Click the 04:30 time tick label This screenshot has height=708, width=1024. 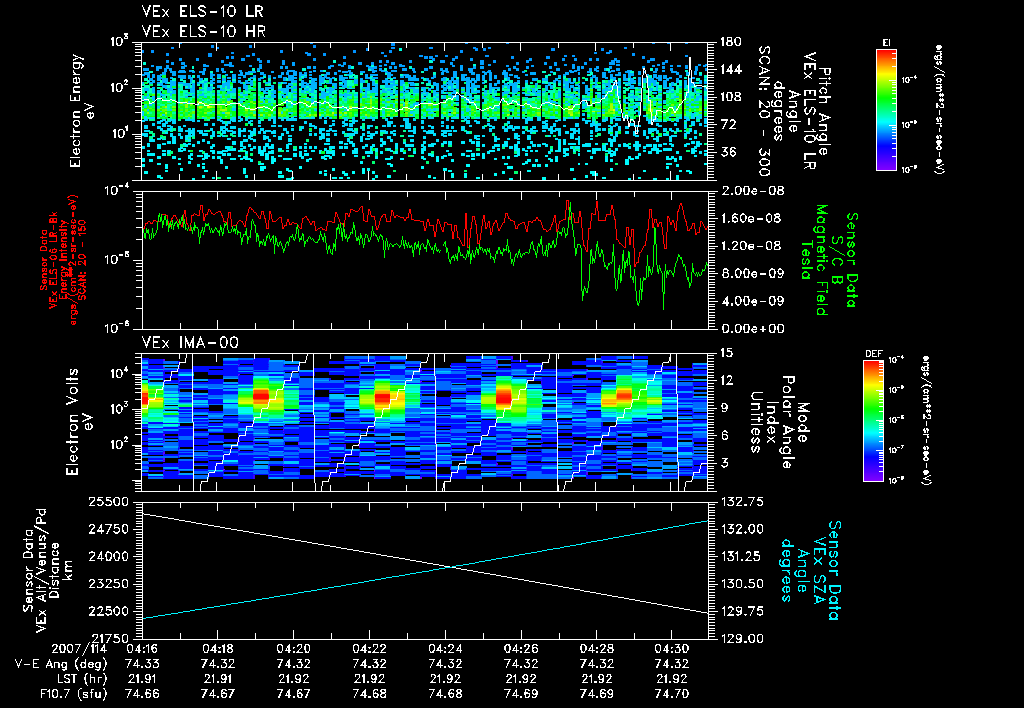click(671, 649)
